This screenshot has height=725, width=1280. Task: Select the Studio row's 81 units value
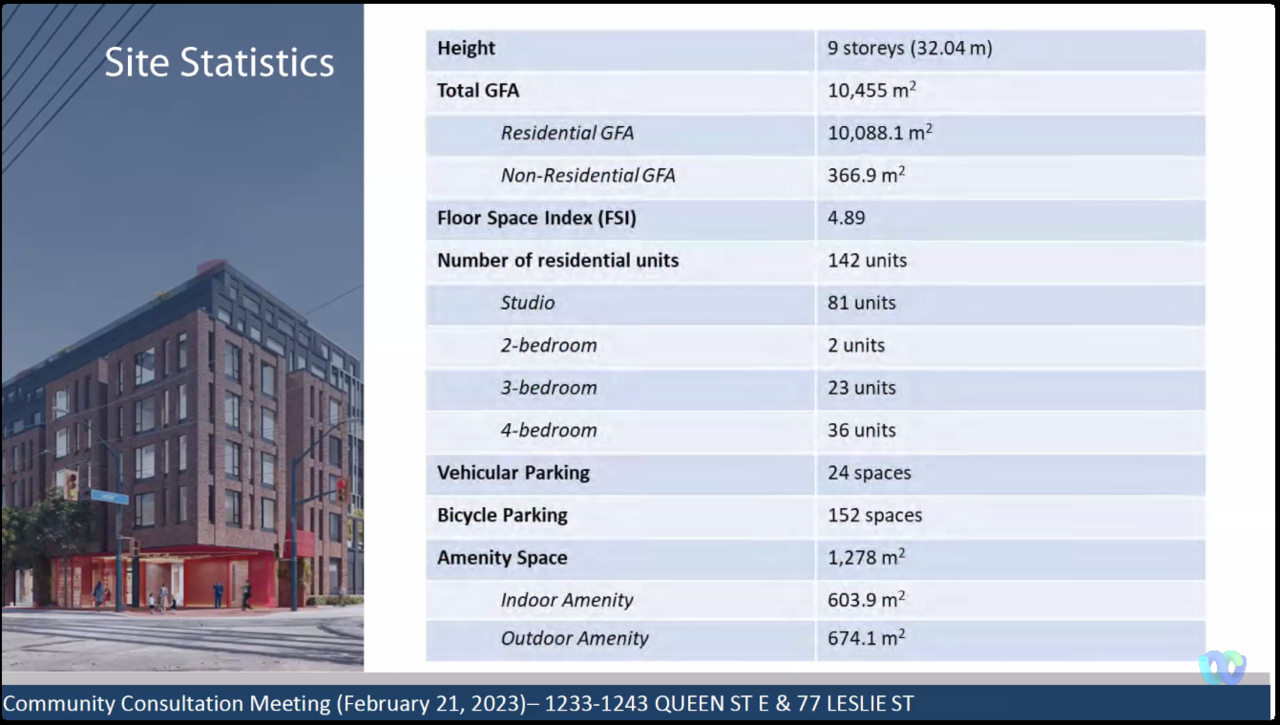pyautogui.click(x=861, y=303)
